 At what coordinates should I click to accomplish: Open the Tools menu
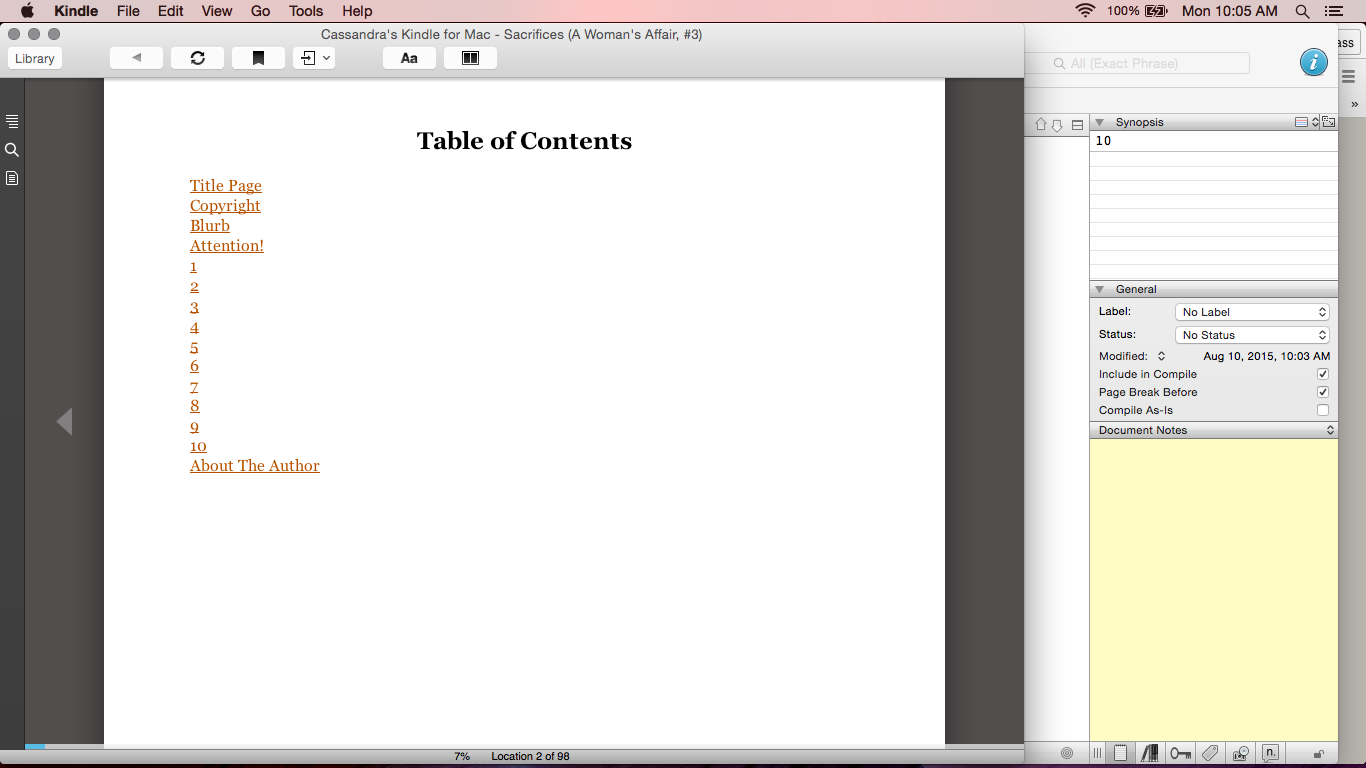tap(306, 11)
